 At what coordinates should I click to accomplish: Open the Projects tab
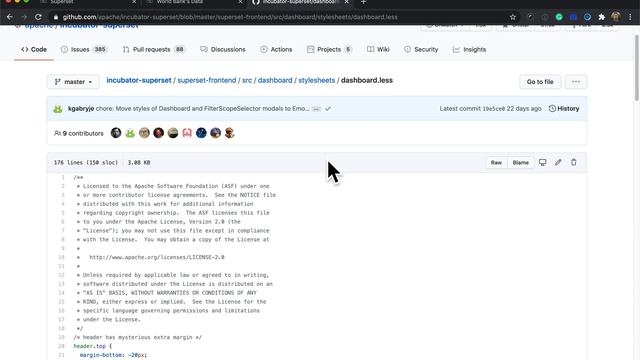(329, 49)
